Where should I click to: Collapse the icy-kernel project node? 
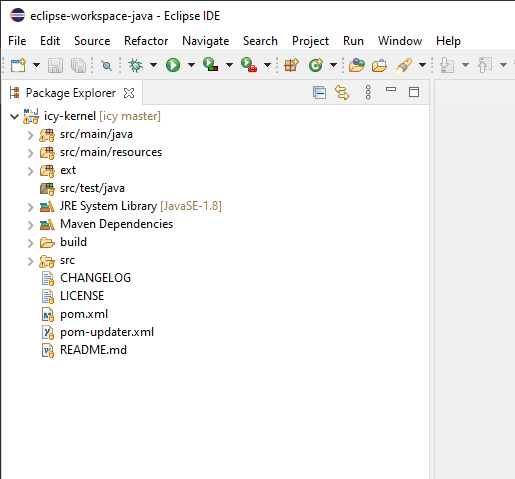click(14, 117)
